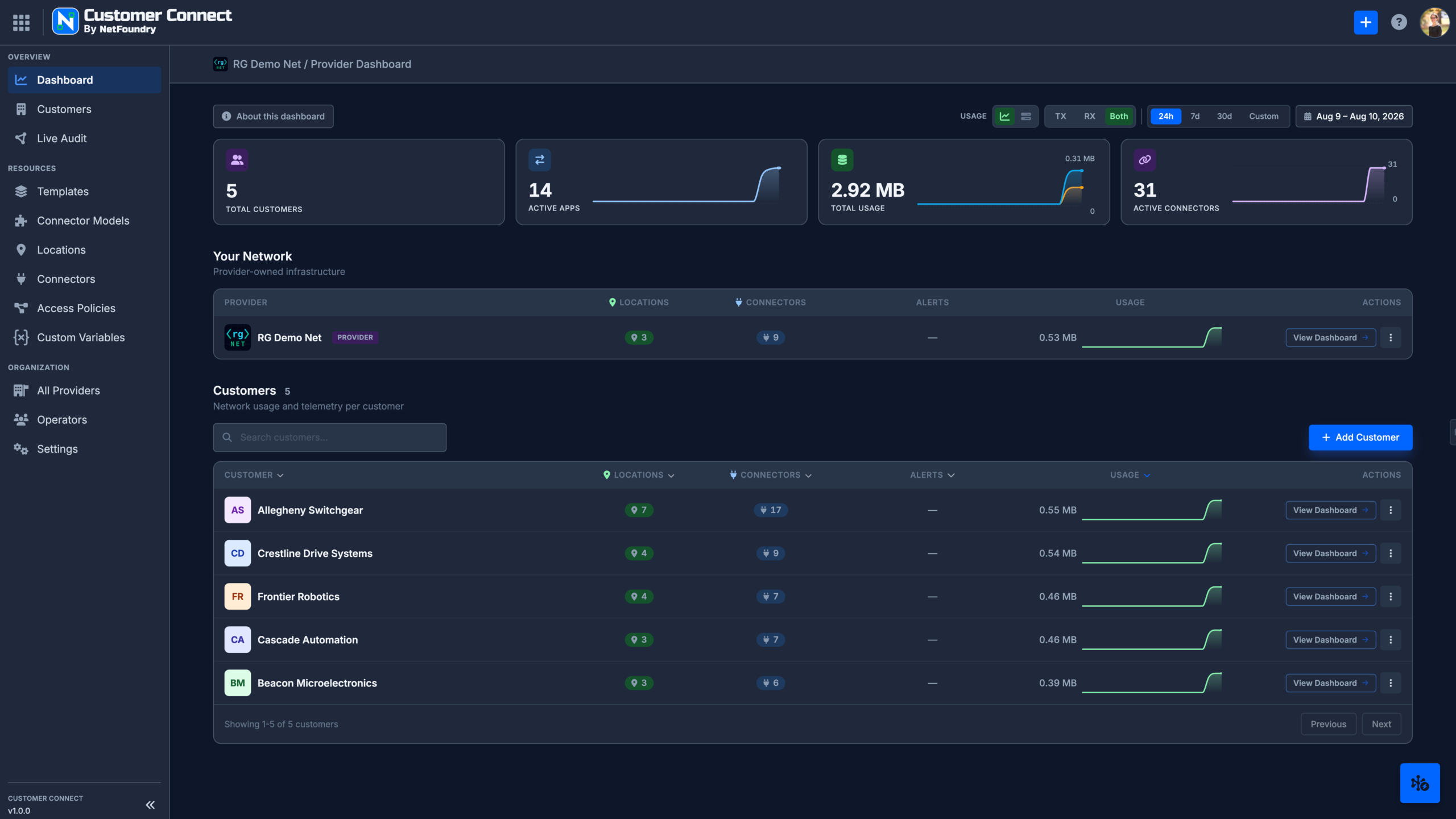The image size is (1456, 819).
Task: Open the app launcher grid icon
Action: (21, 23)
